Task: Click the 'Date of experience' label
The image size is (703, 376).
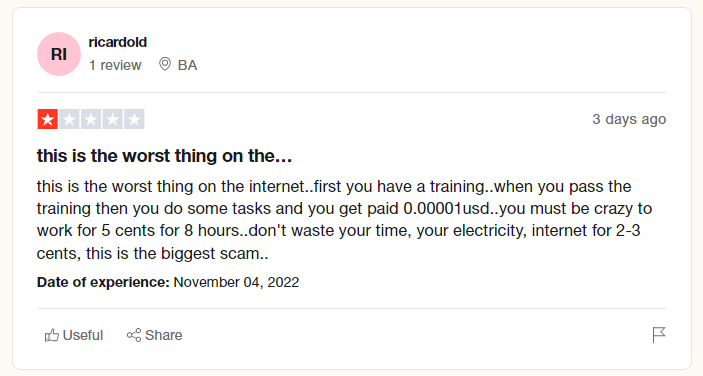Action: [103, 282]
